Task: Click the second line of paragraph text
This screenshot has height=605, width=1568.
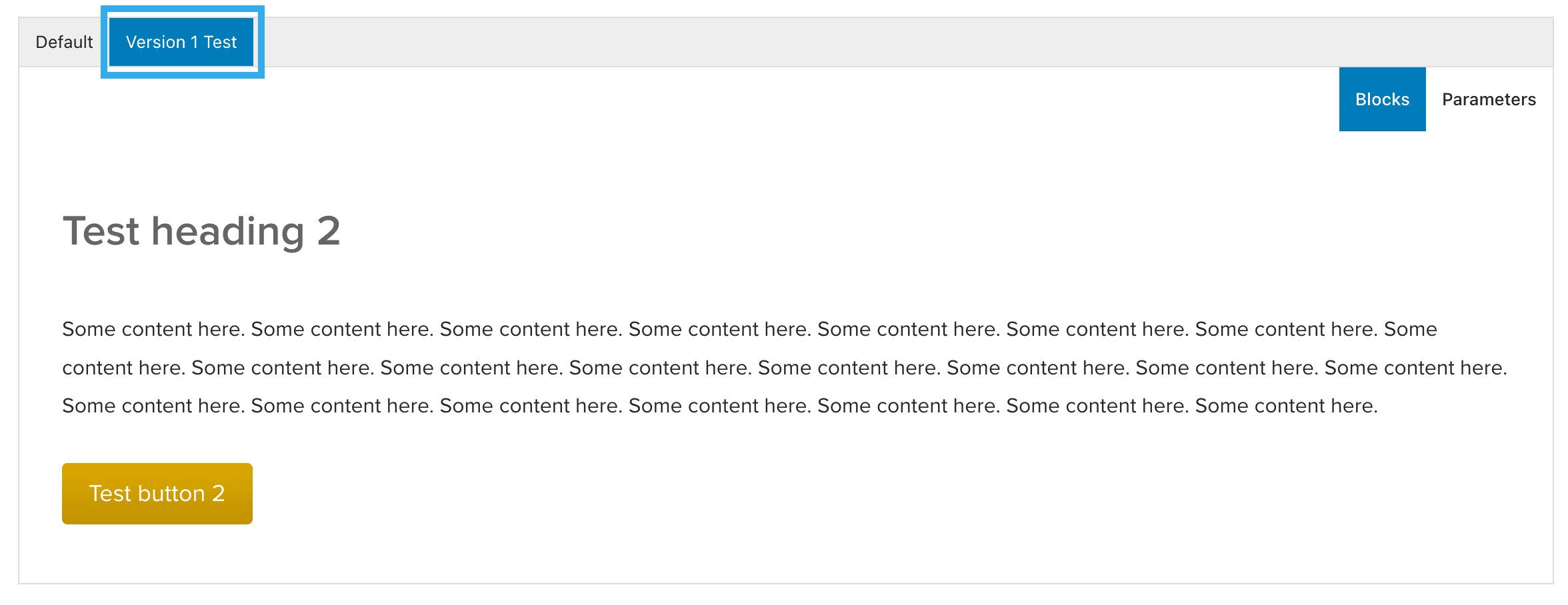Action: [x=784, y=368]
